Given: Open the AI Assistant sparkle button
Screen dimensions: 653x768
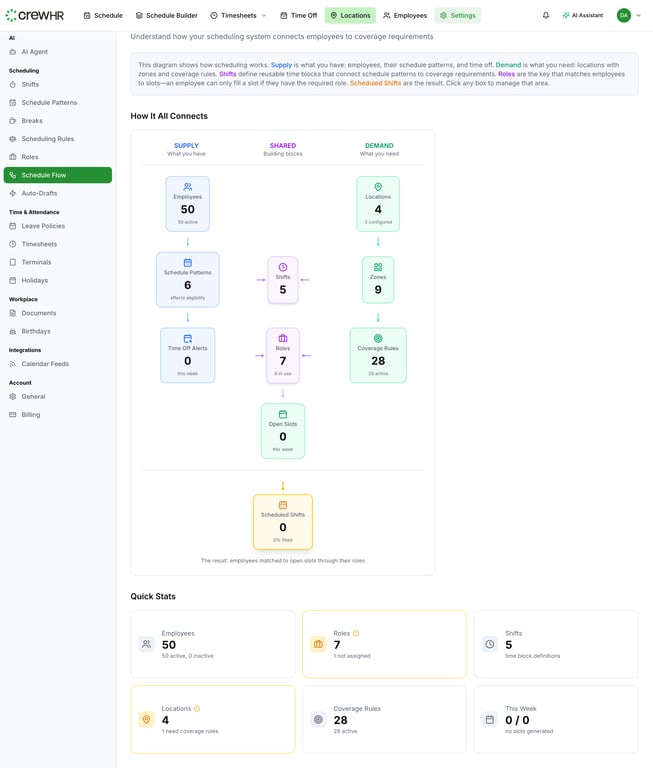Looking at the screenshot, I should tap(583, 15).
